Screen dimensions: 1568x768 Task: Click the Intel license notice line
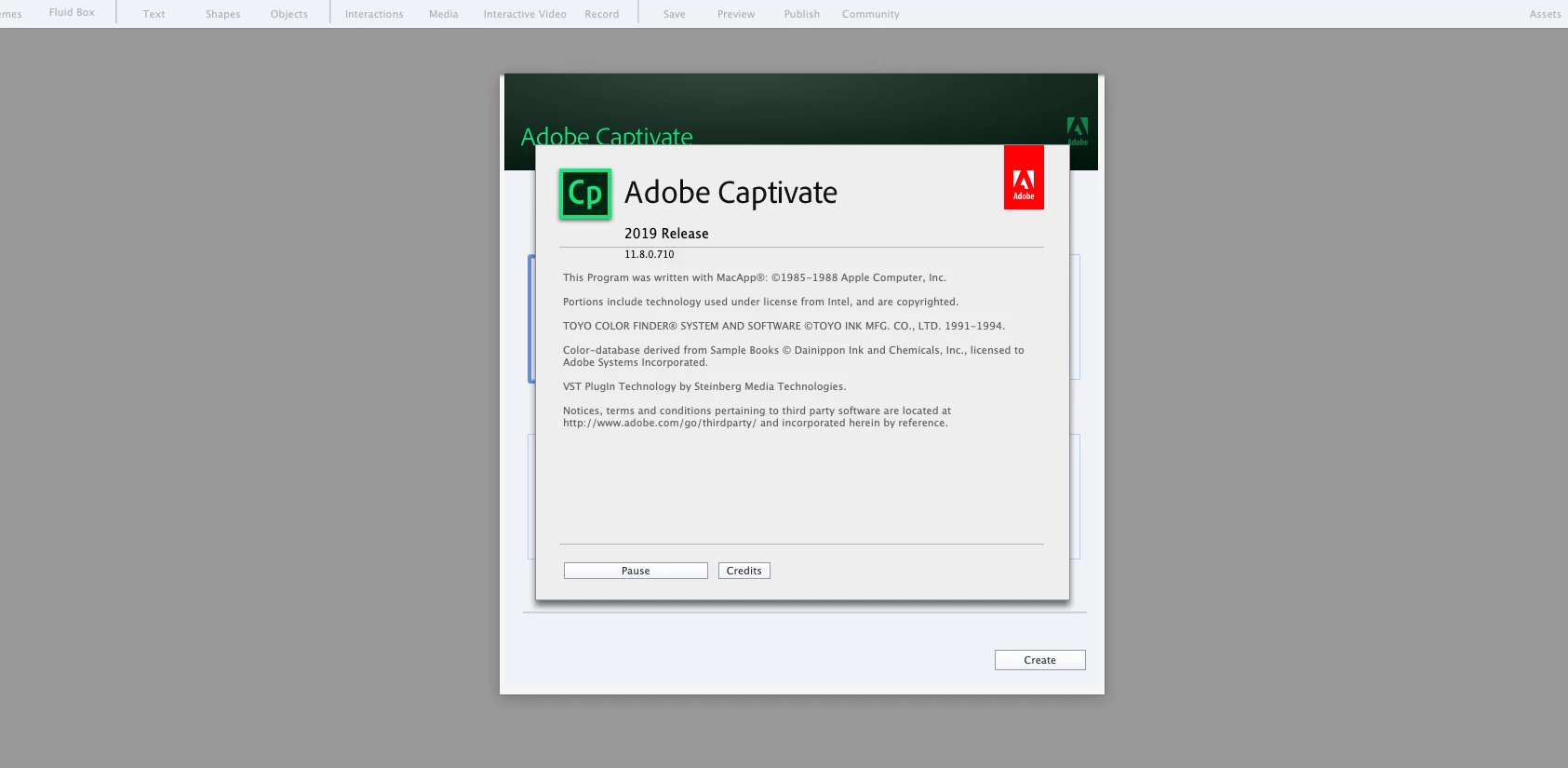[x=760, y=302]
